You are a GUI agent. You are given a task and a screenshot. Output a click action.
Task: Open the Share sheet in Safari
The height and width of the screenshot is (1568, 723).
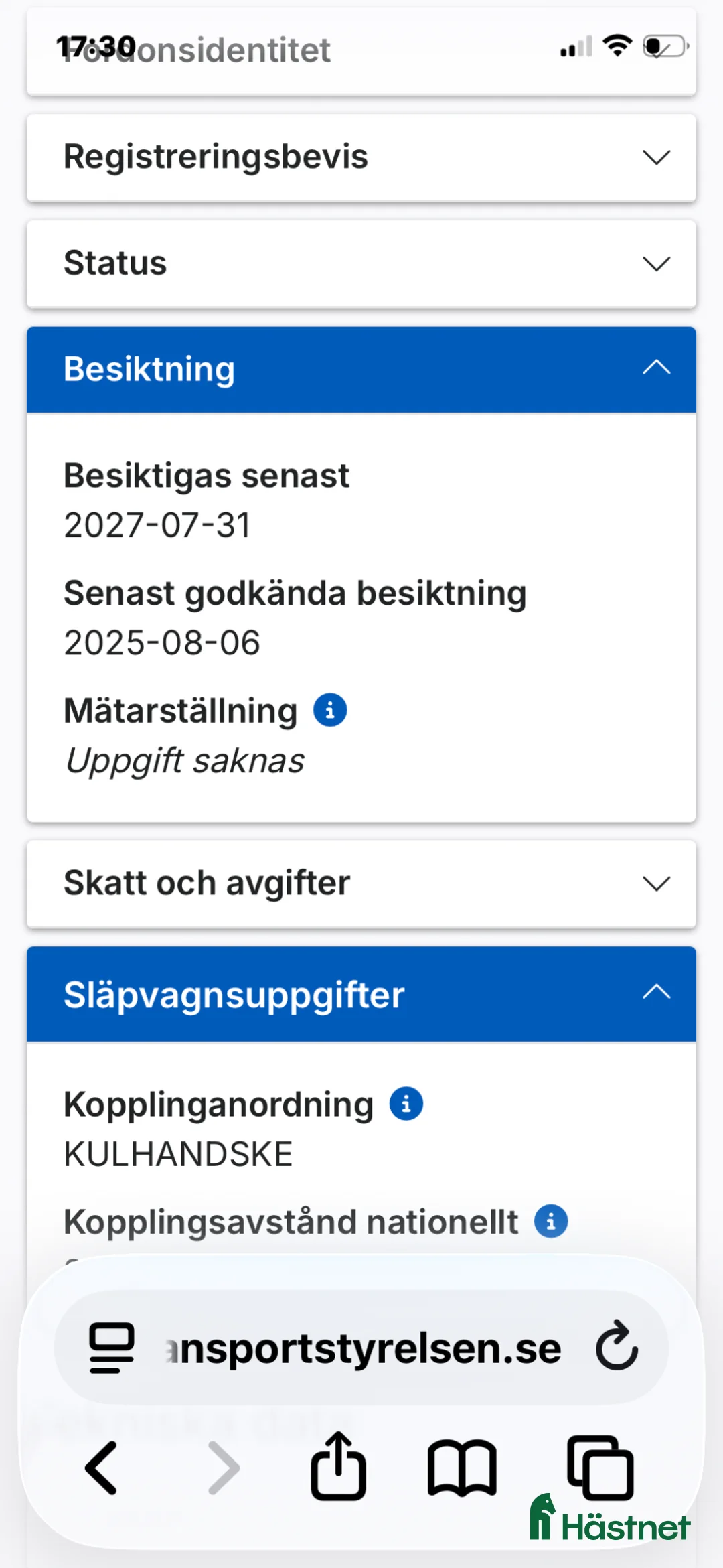tap(339, 1467)
